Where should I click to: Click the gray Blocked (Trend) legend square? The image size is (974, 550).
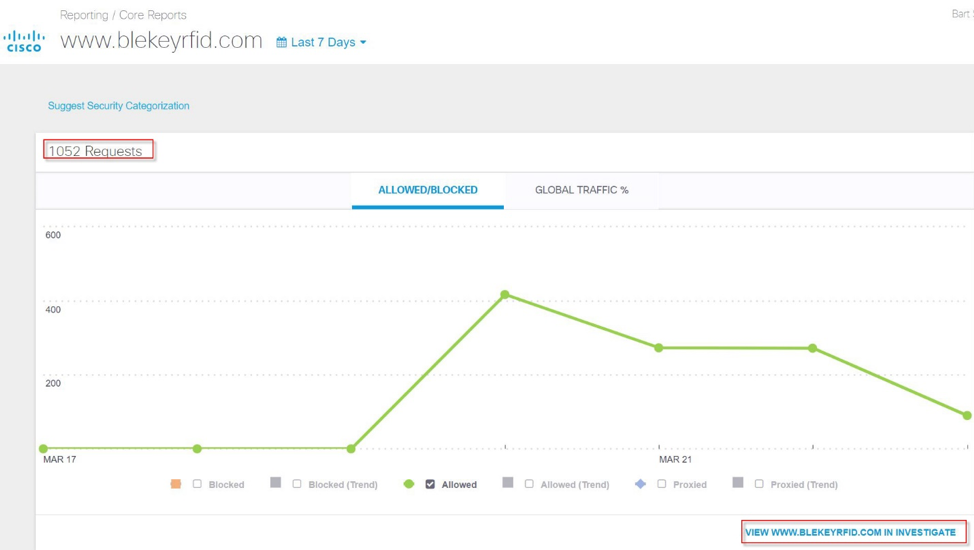click(276, 483)
